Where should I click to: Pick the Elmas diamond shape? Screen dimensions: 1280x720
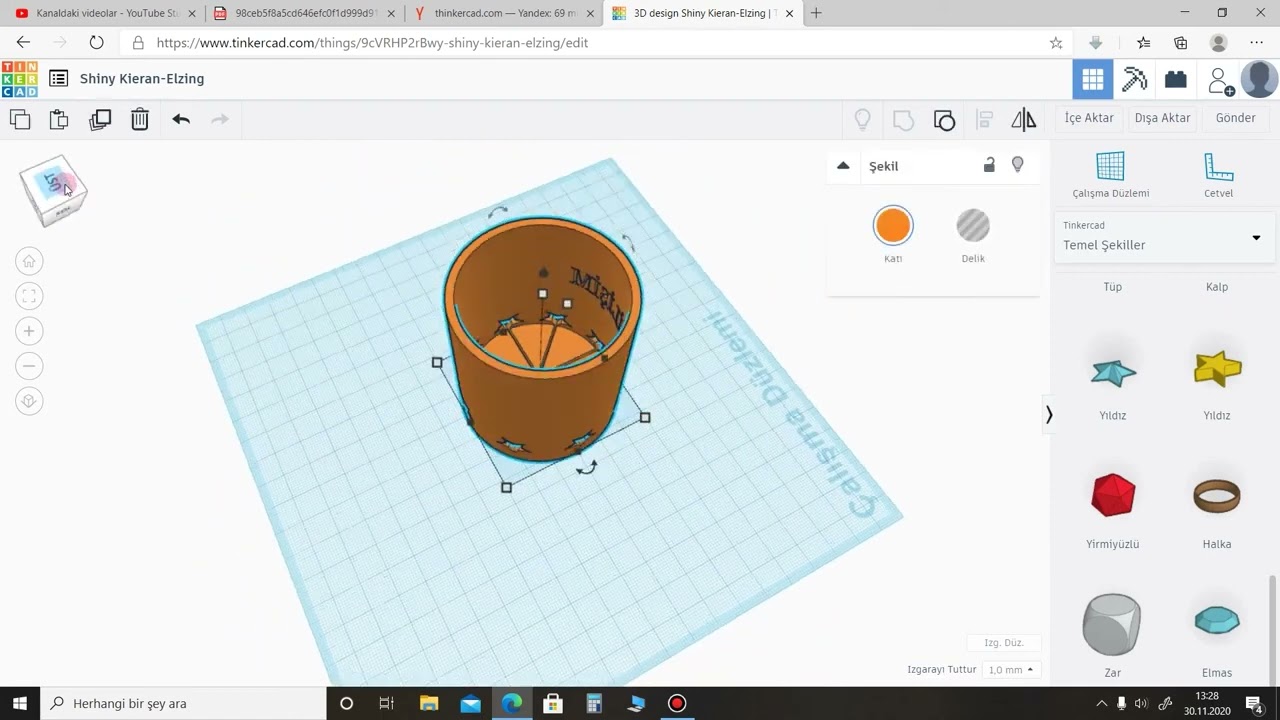coord(1217,621)
